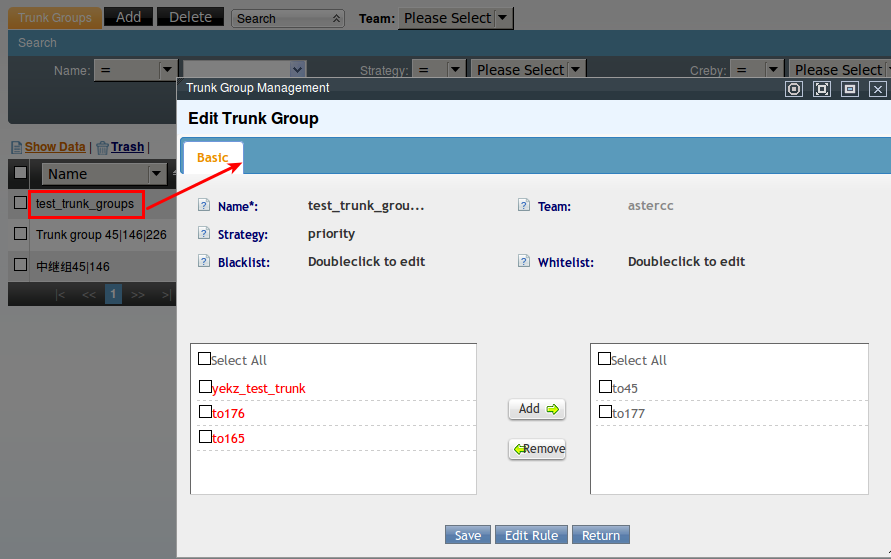Select the to45 checkbox in right list
This screenshot has height=559, width=891.
click(605, 387)
